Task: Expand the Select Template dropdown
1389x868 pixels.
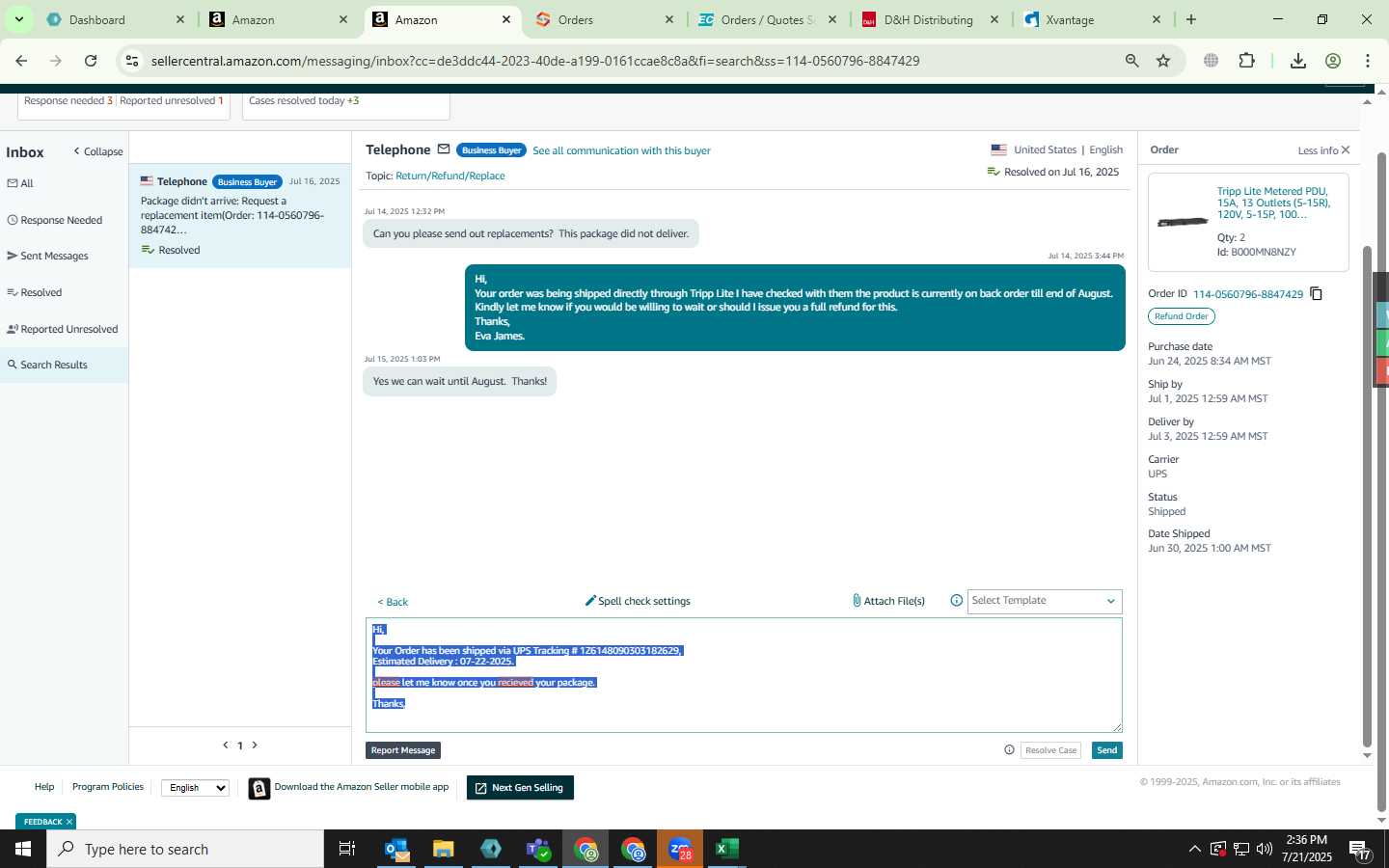Action: click(1045, 601)
